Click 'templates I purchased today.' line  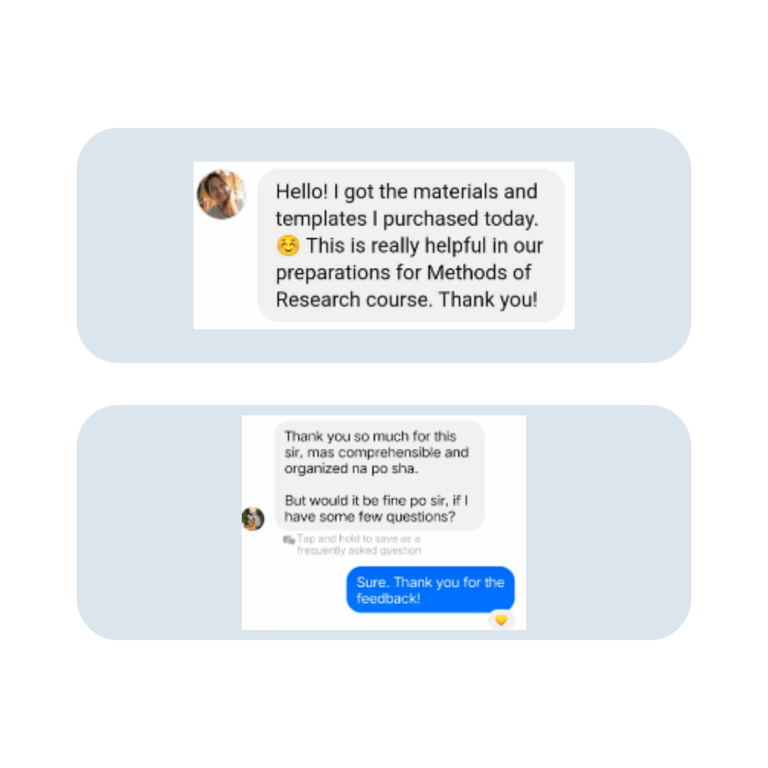pos(407,219)
